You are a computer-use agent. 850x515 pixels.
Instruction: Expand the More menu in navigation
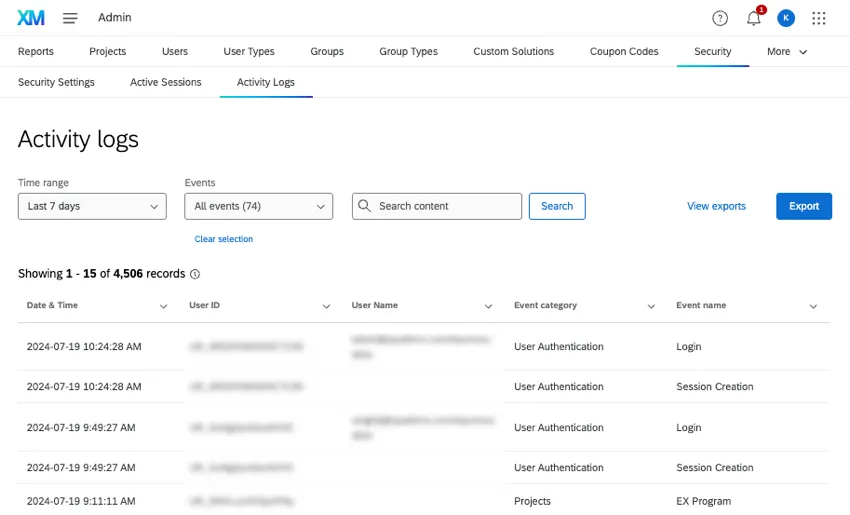(787, 52)
